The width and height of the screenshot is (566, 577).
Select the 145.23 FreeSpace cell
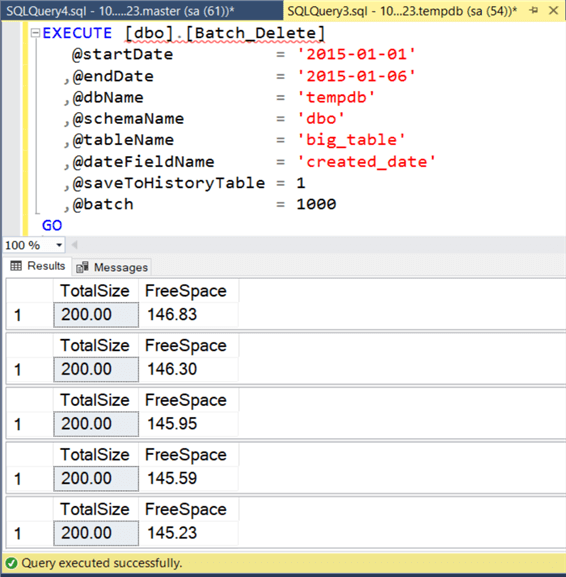coord(189,533)
